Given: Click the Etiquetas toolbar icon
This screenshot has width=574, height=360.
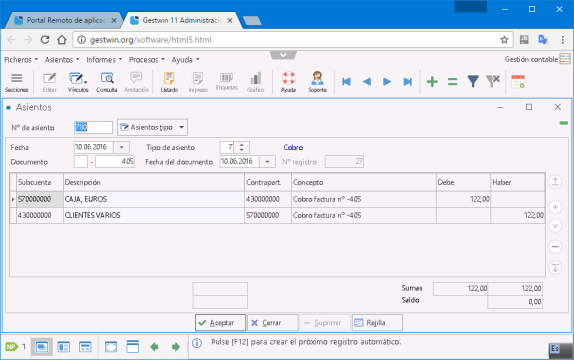Looking at the screenshot, I should tap(227, 82).
